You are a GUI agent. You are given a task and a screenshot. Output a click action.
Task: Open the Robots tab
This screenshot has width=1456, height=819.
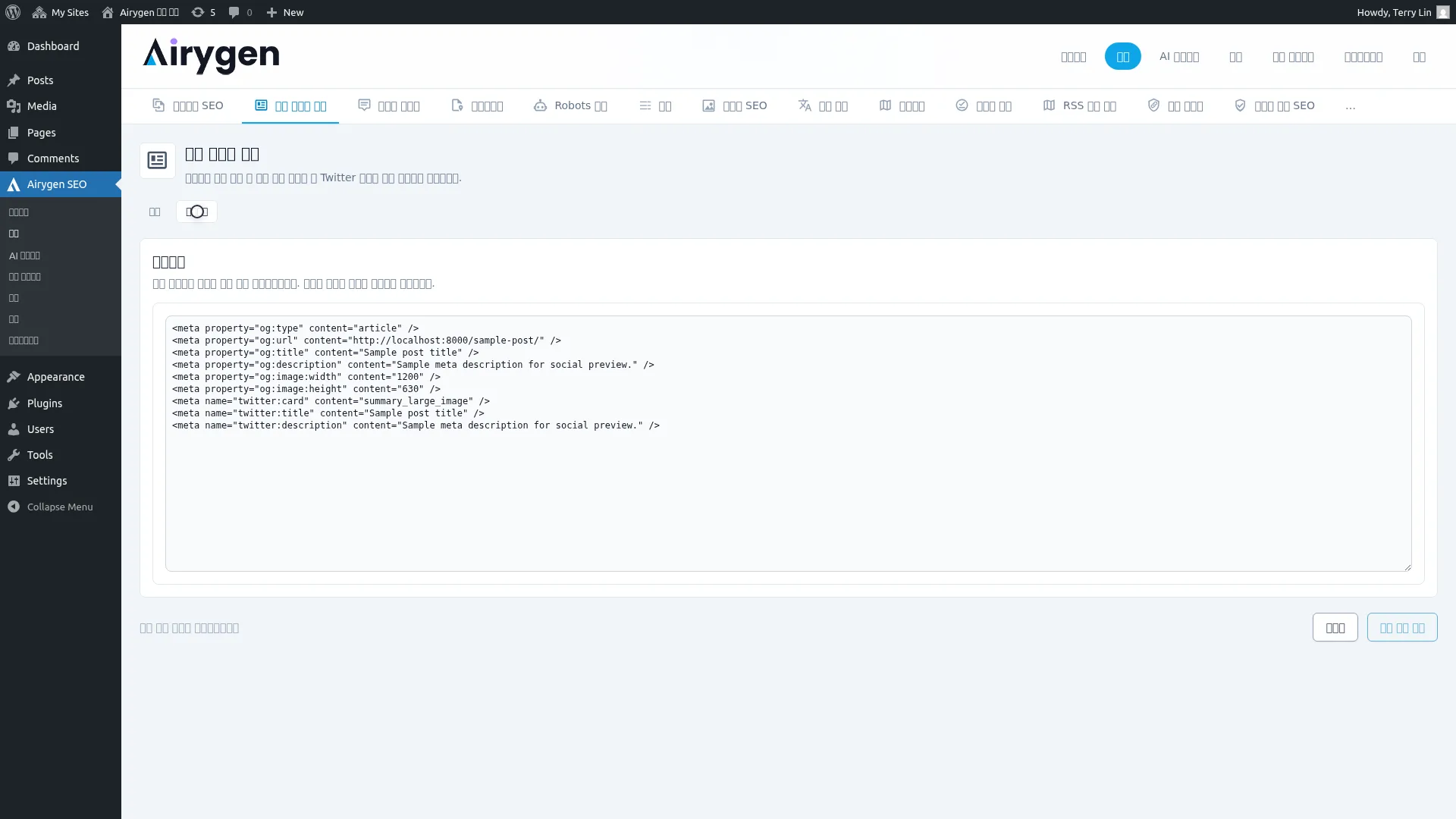(570, 105)
